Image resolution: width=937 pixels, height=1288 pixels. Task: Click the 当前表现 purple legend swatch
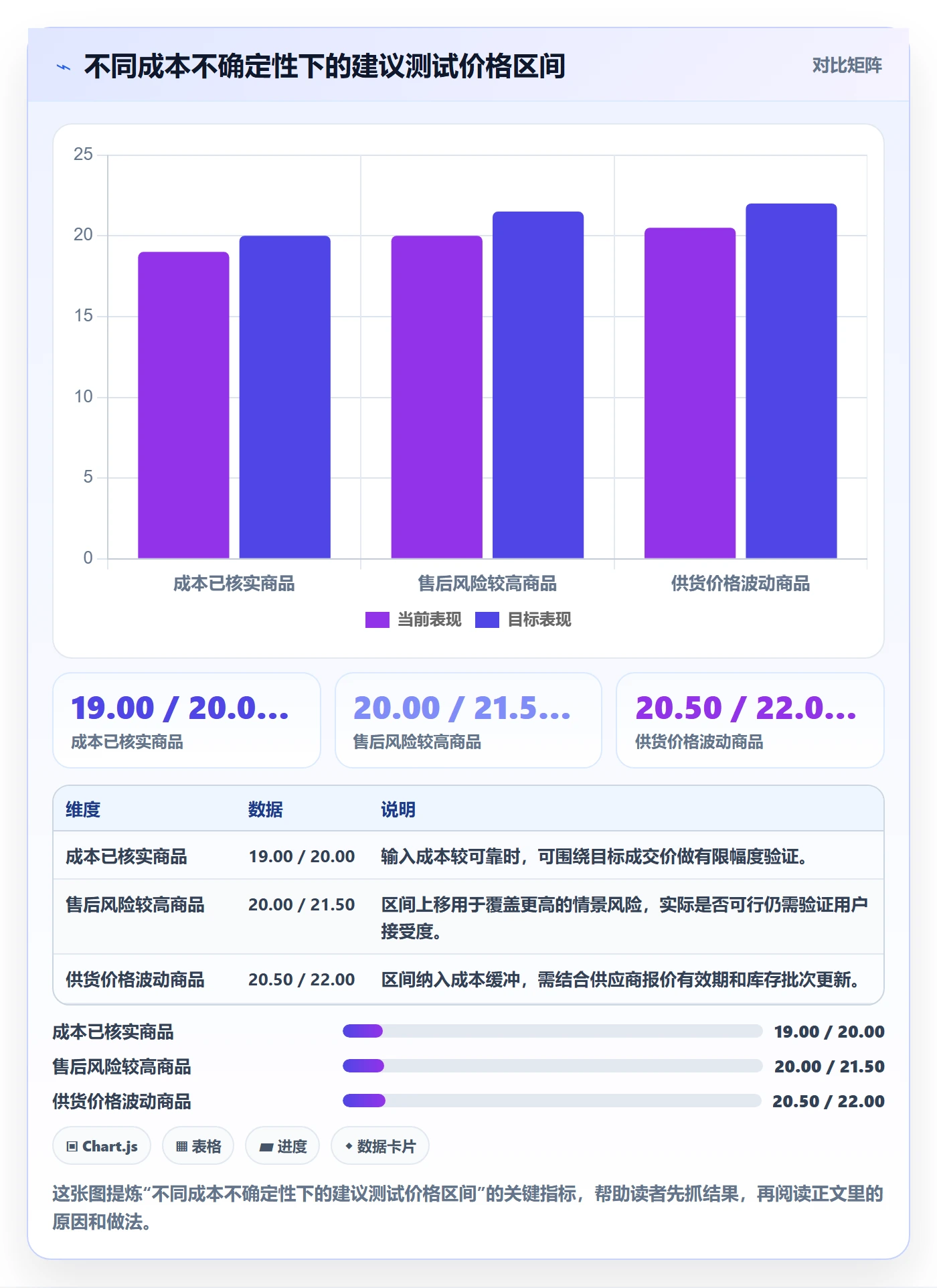pos(377,620)
